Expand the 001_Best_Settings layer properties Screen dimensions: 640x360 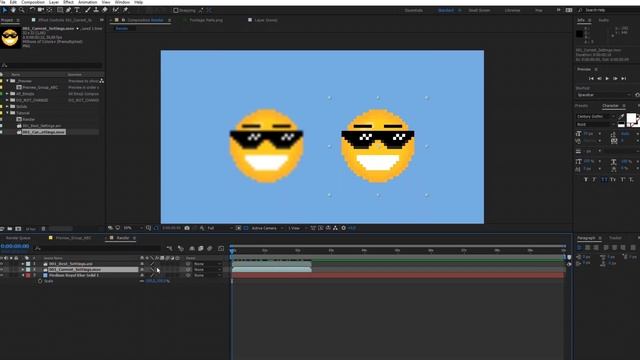pos(22,264)
